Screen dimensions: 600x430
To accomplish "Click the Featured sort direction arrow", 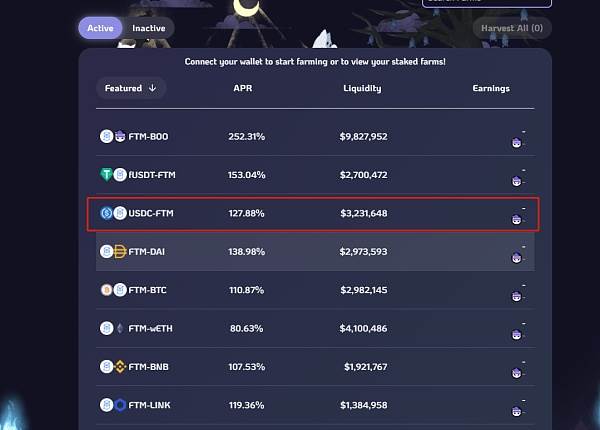I will pos(152,88).
